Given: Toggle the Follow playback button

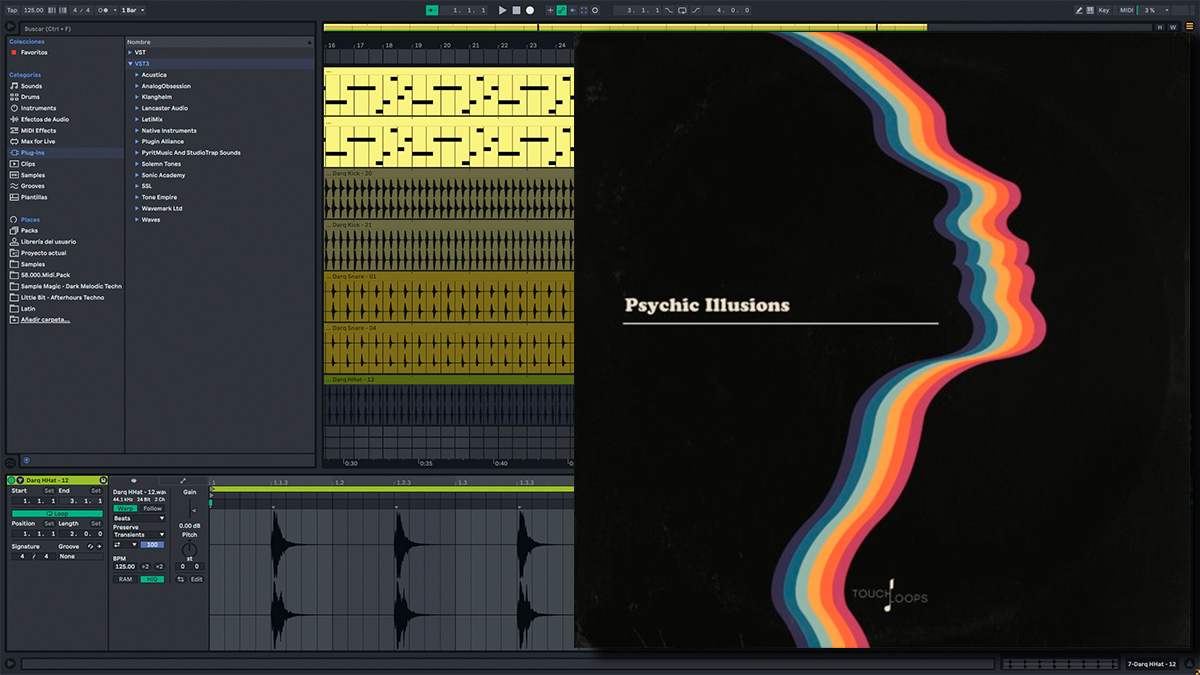Looking at the screenshot, I should (x=432, y=10).
